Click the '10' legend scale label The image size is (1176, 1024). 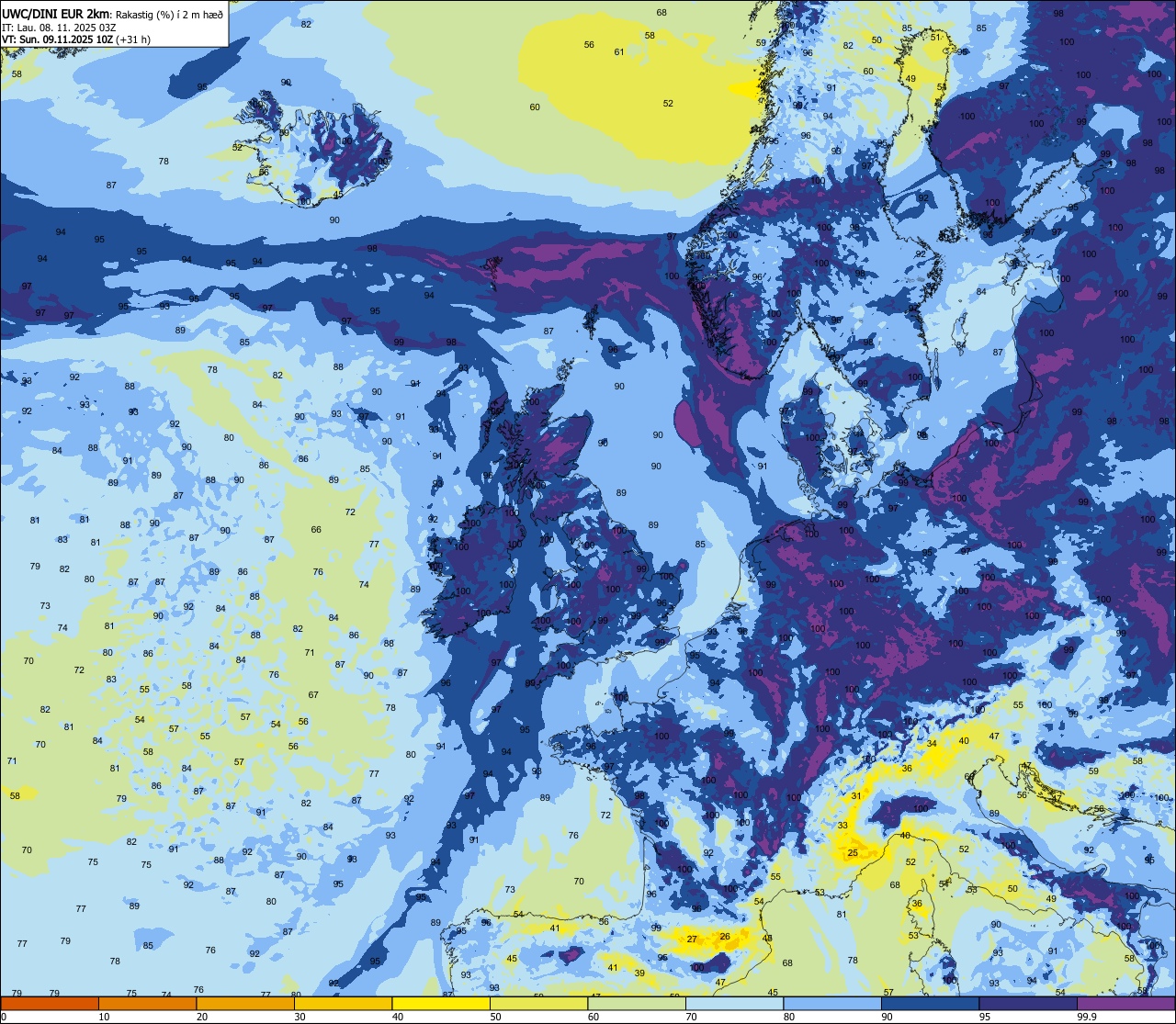pyautogui.click(x=104, y=1017)
